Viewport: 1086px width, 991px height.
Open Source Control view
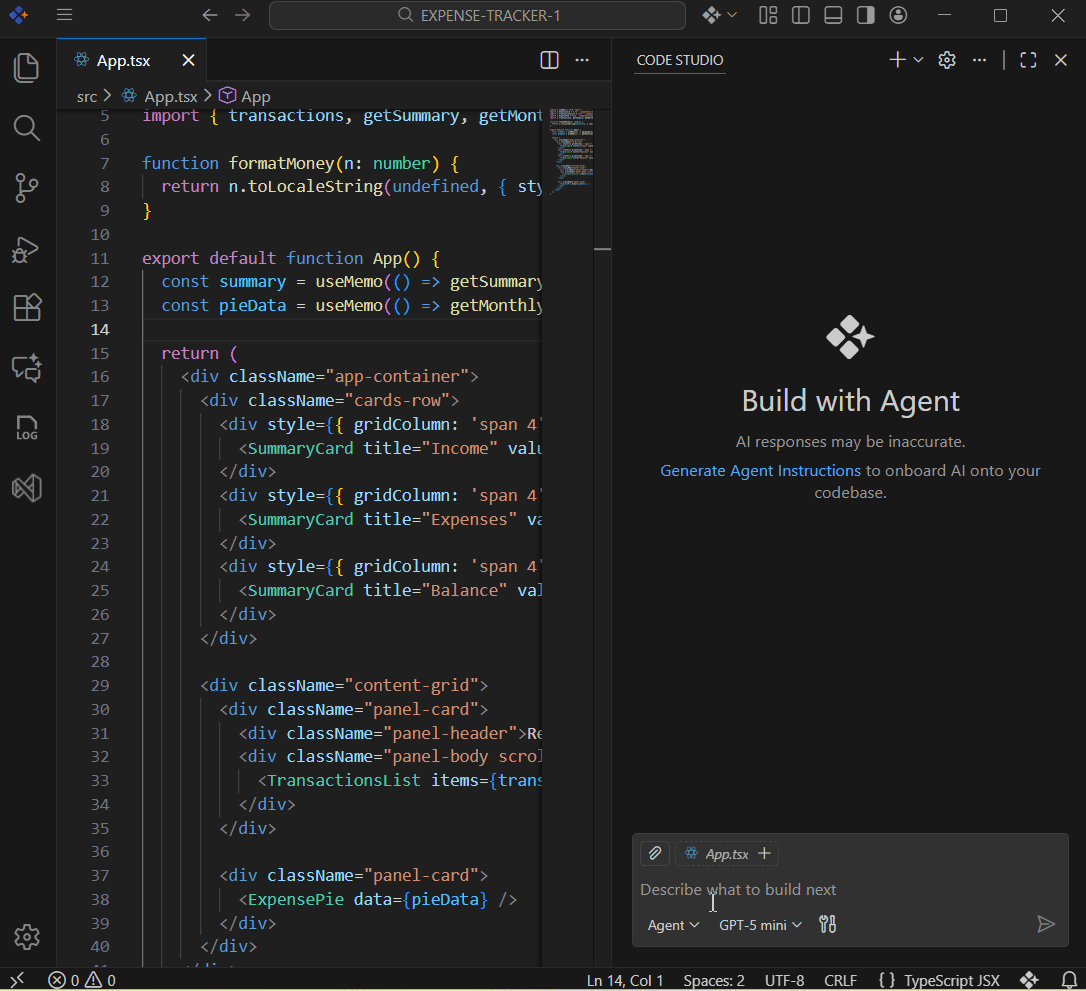27,188
